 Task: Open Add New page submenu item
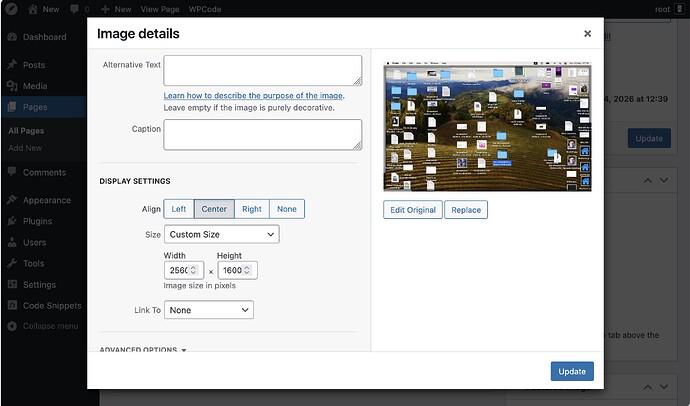click(x=25, y=148)
